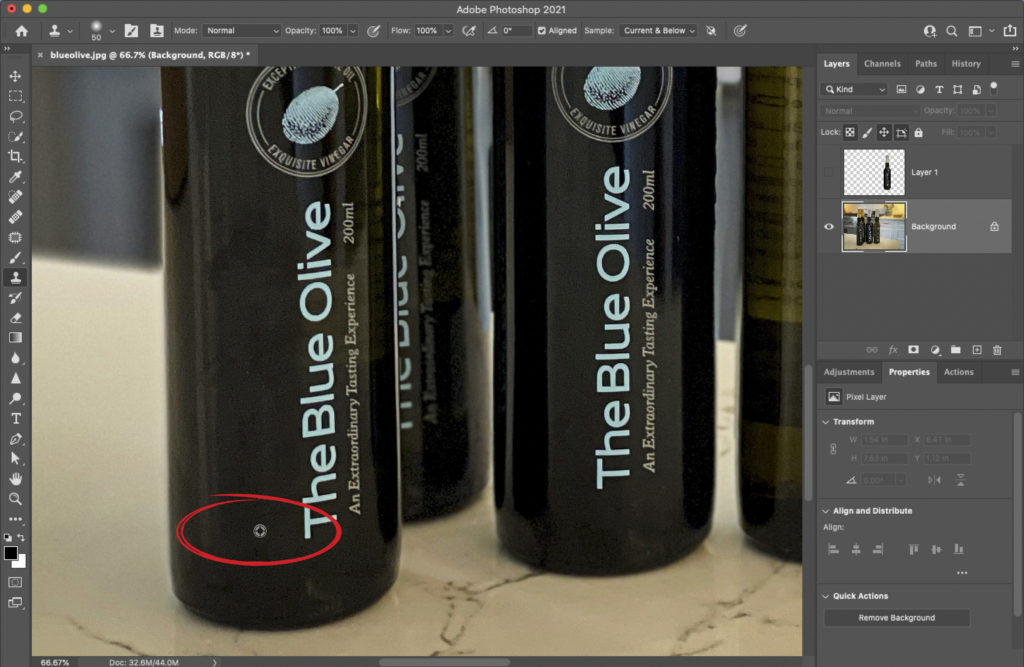Select the Dodge tool
Screen dimensions: 1024x667
16,399
